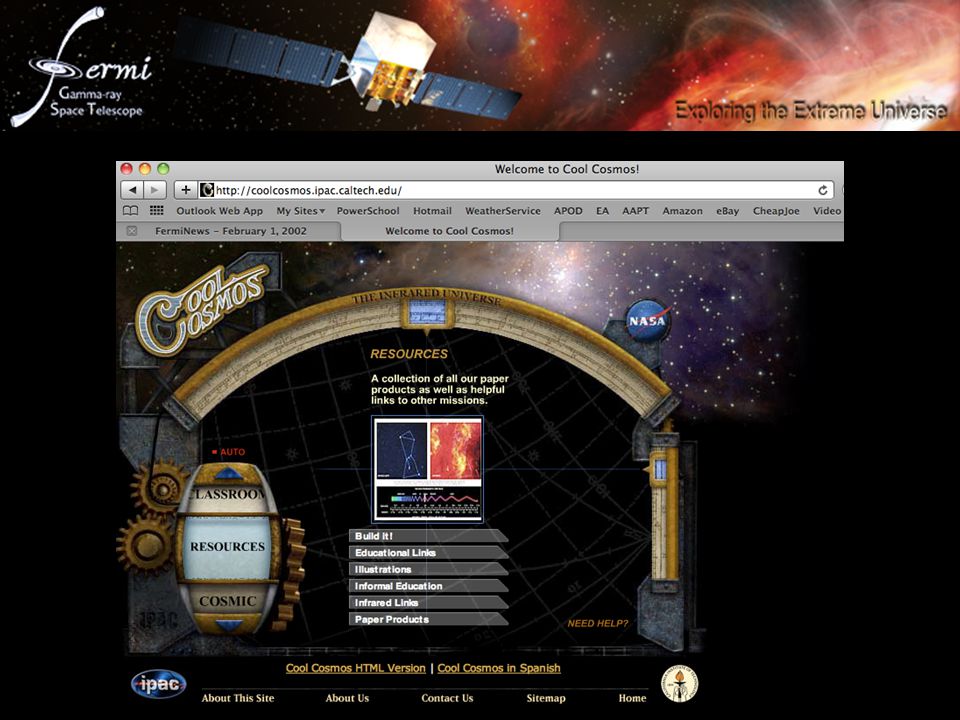Open the CheapJoe bookmark
Image resolution: width=960 pixels, height=720 pixels.
776,211
